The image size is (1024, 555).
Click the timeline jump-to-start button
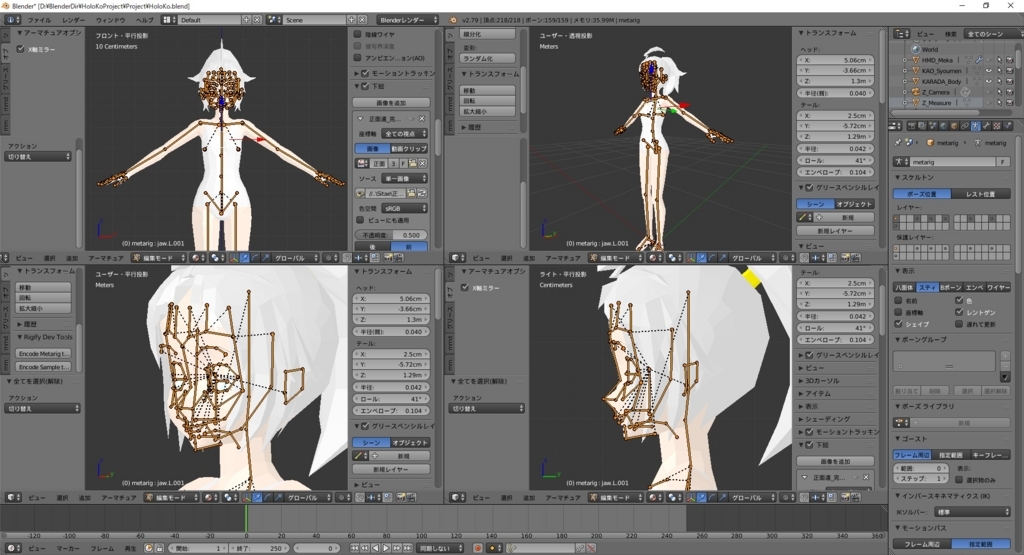(354, 548)
